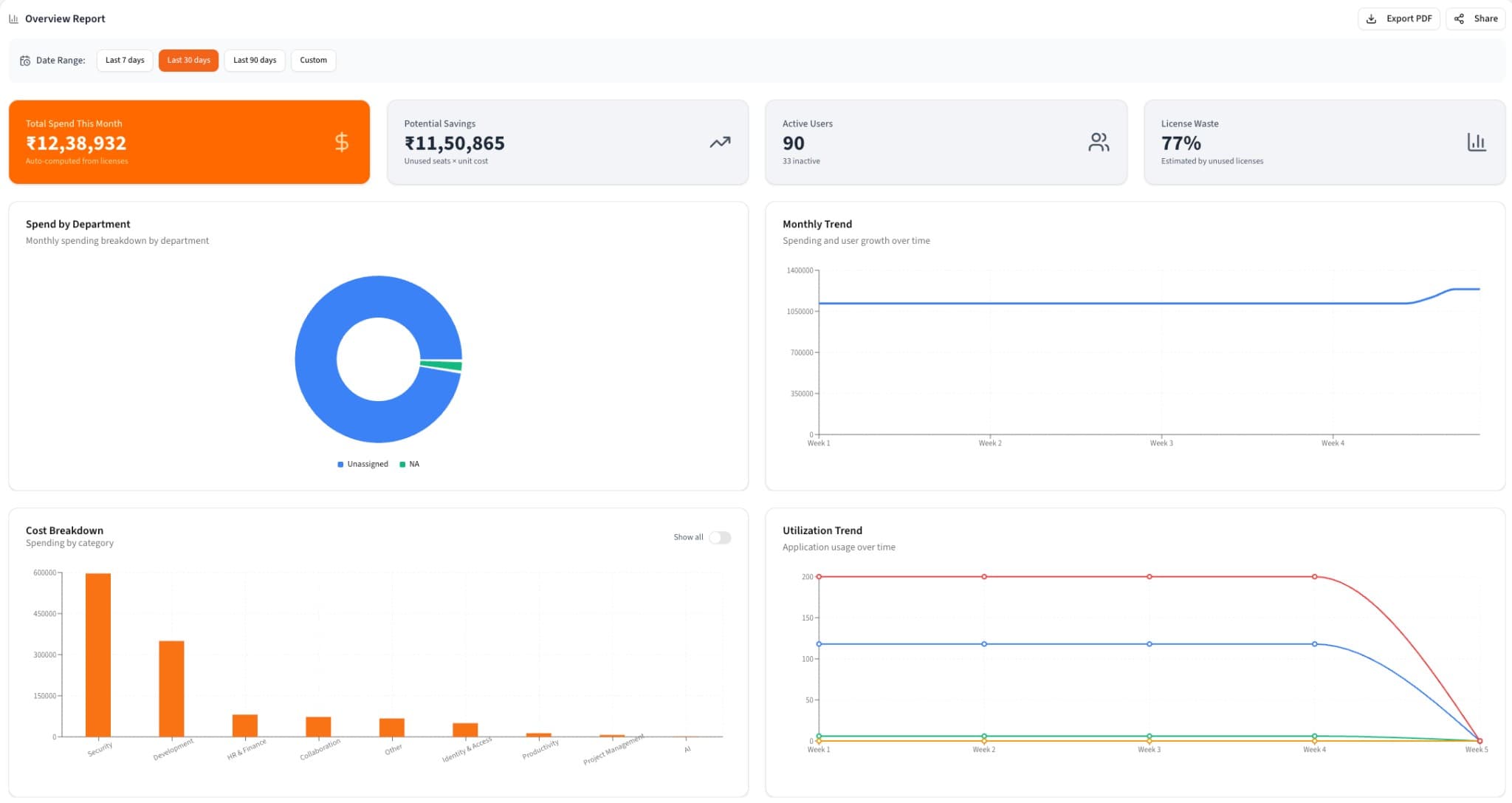1512x803 pixels.
Task: Click the Export PDF button
Action: point(1398,18)
